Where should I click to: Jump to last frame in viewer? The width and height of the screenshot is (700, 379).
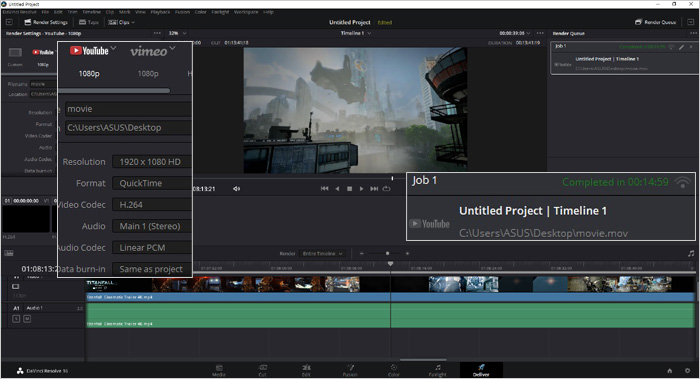[x=374, y=189]
